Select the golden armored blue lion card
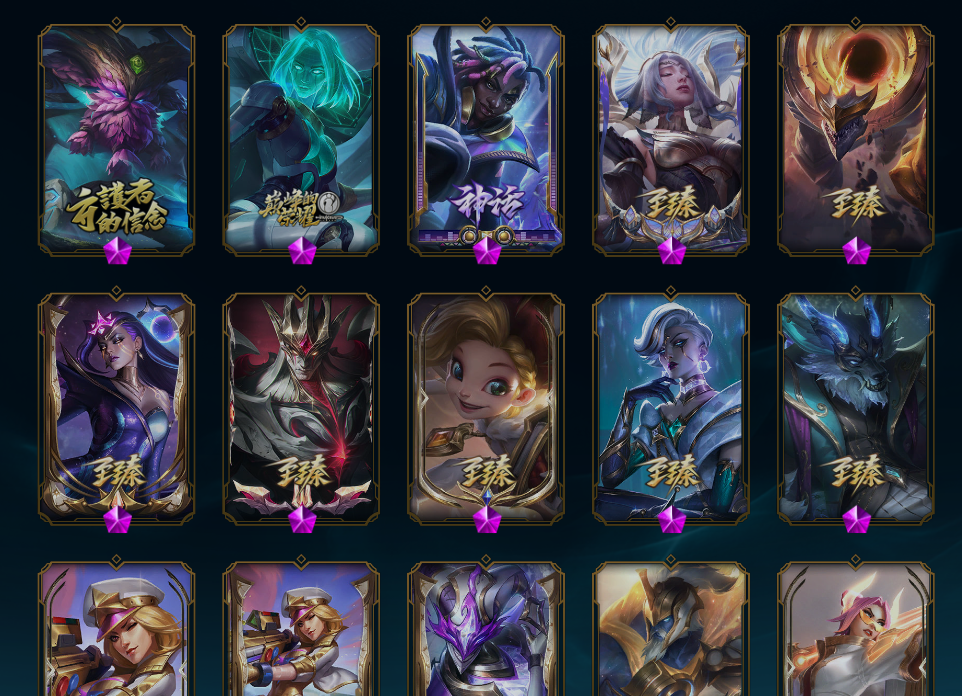The image size is (962, 696). click(671, 628)
